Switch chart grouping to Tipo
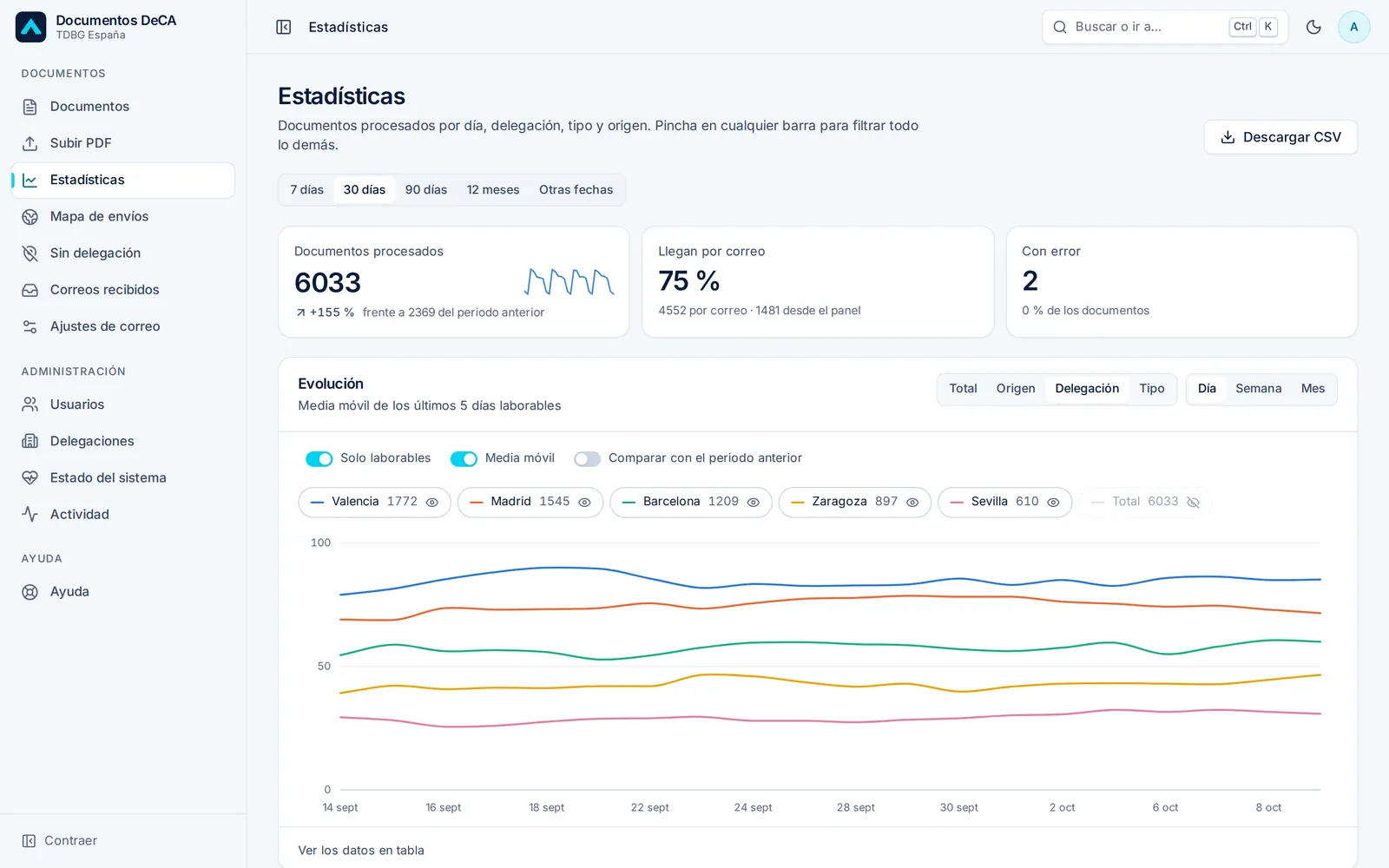This screenshot has width=1389, height=868. tap(1152, 389)
